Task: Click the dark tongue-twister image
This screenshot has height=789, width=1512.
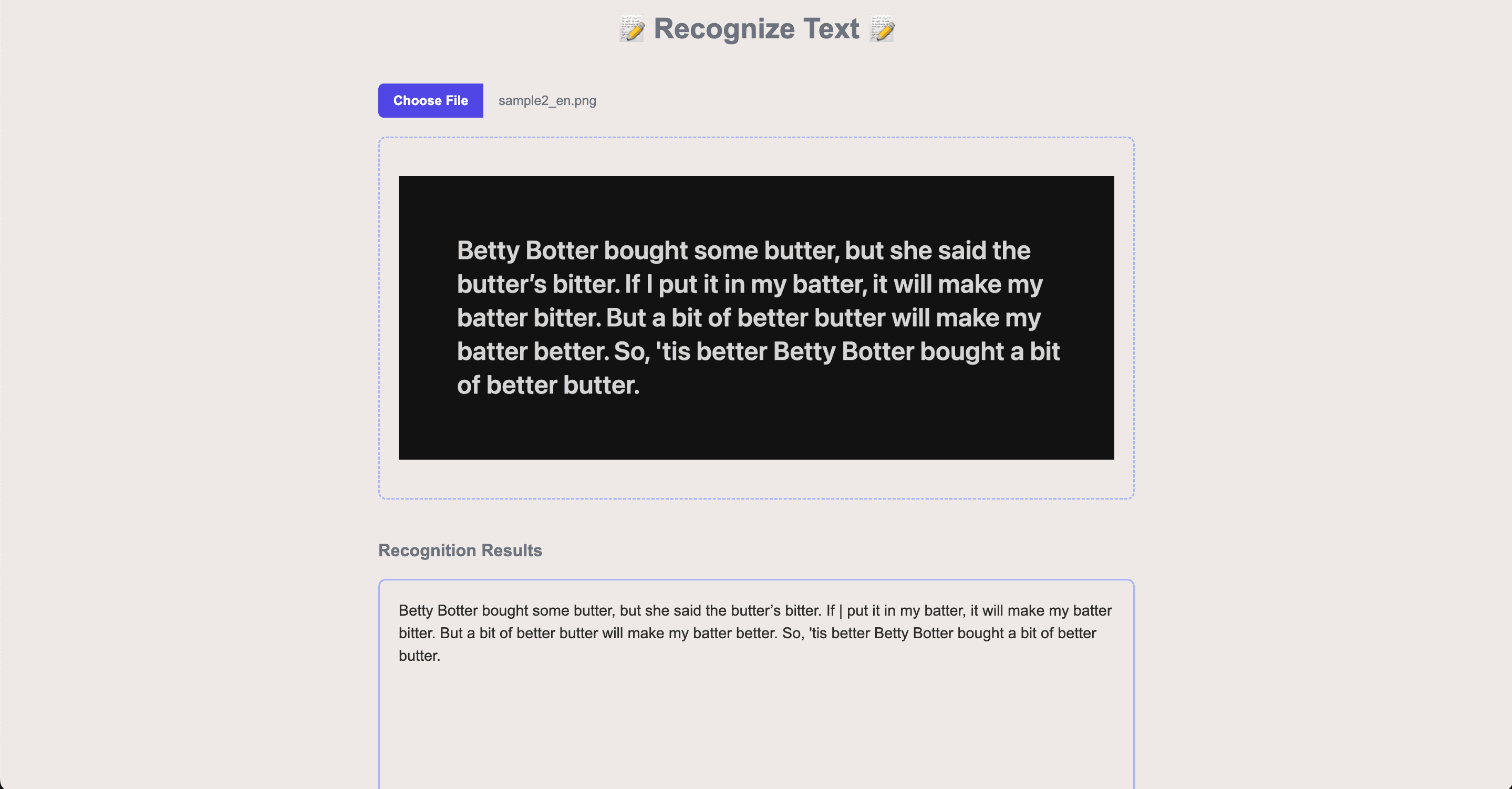Action: point(756,317)
